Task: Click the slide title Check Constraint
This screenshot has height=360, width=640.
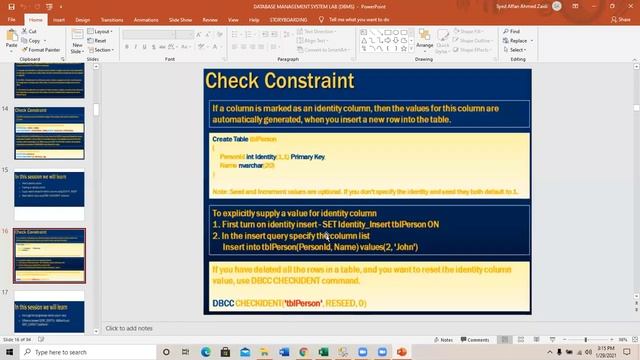Action: pyautogui.click(x=280, y=80)
